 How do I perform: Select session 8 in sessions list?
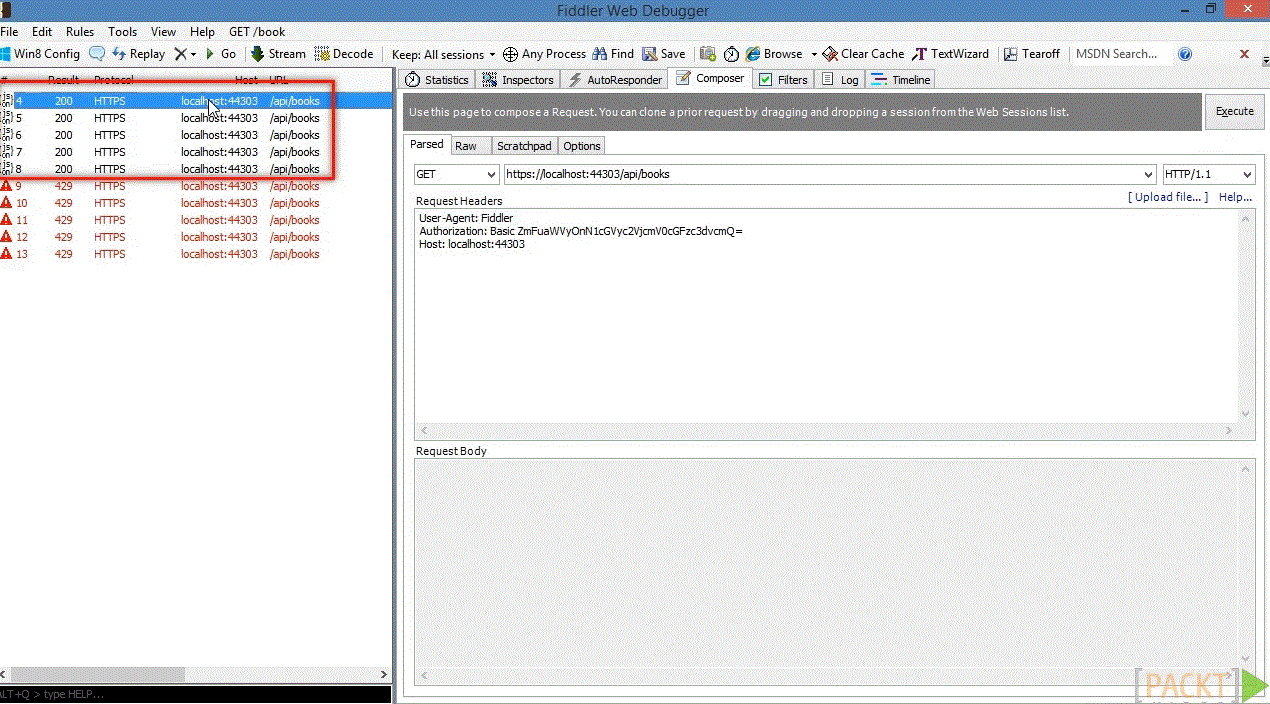(196, 169)
